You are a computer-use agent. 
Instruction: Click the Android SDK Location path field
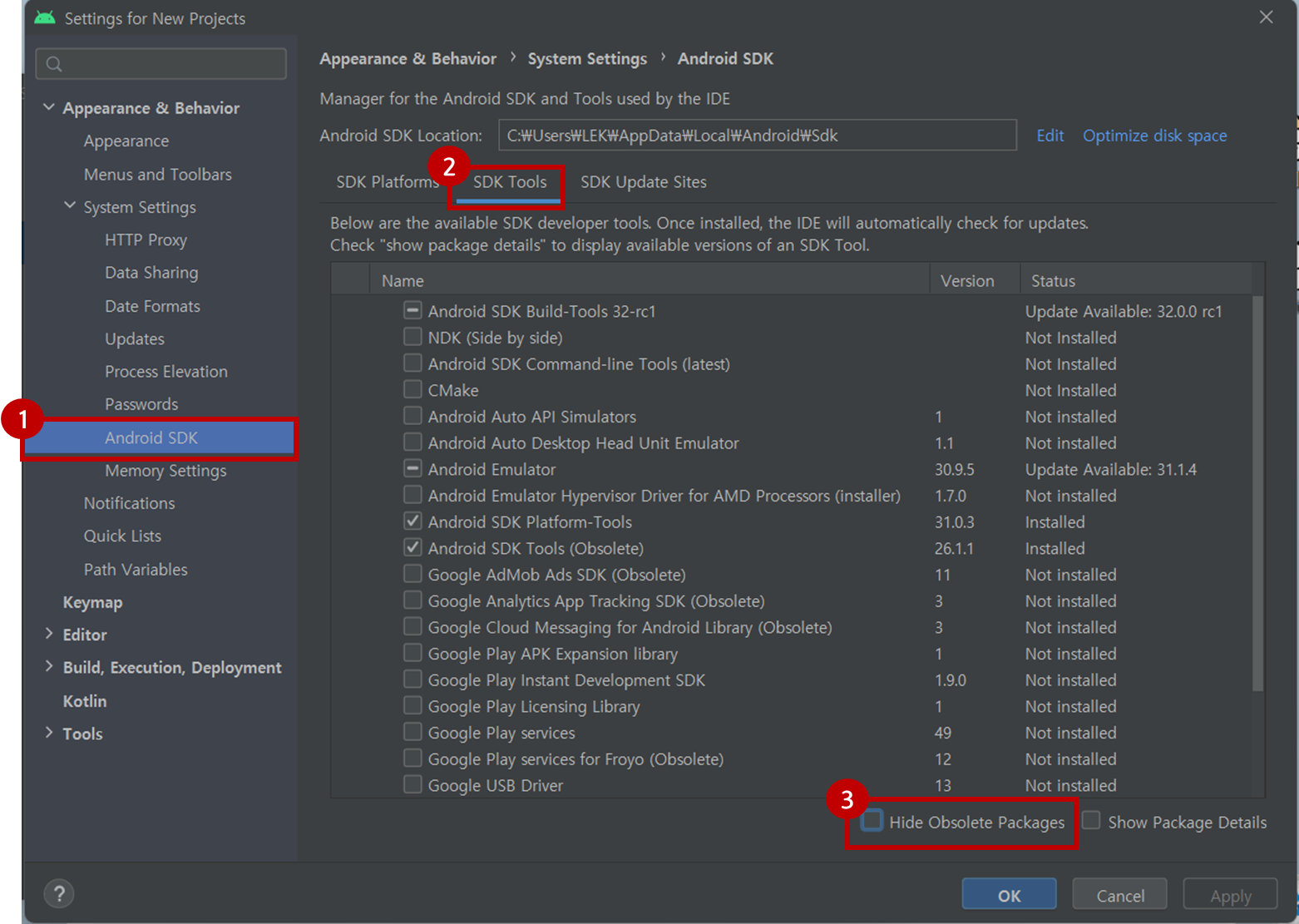[x=758, y=135]
